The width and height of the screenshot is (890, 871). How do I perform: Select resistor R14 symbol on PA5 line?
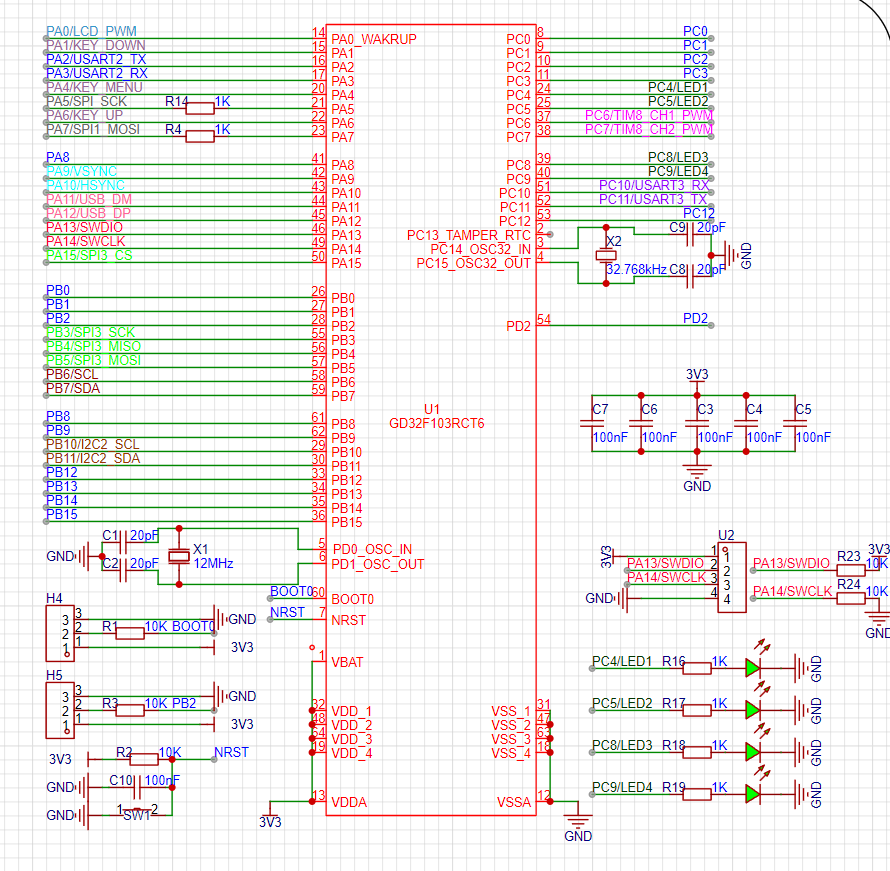200,108
